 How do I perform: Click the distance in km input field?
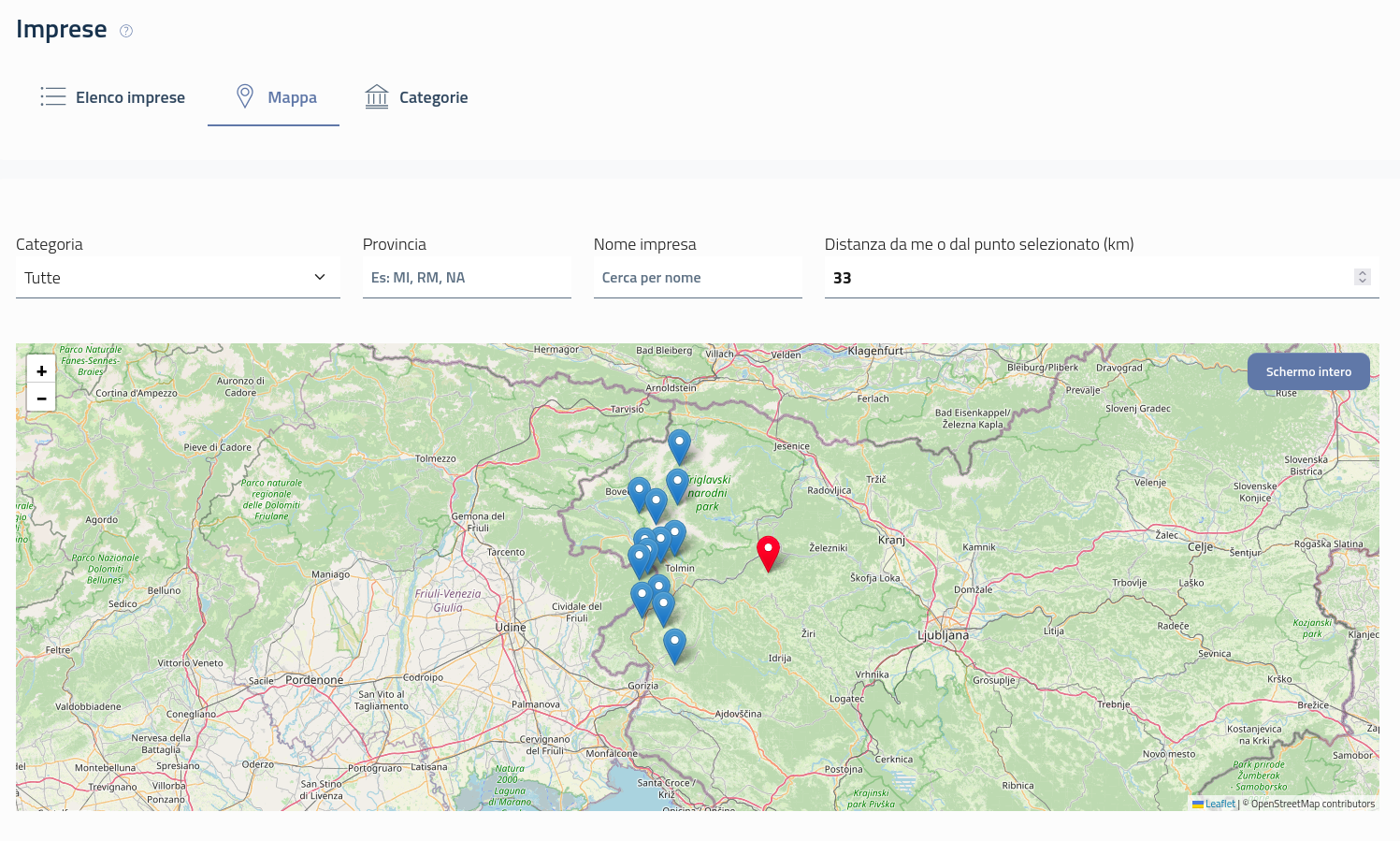point(1085,278)
